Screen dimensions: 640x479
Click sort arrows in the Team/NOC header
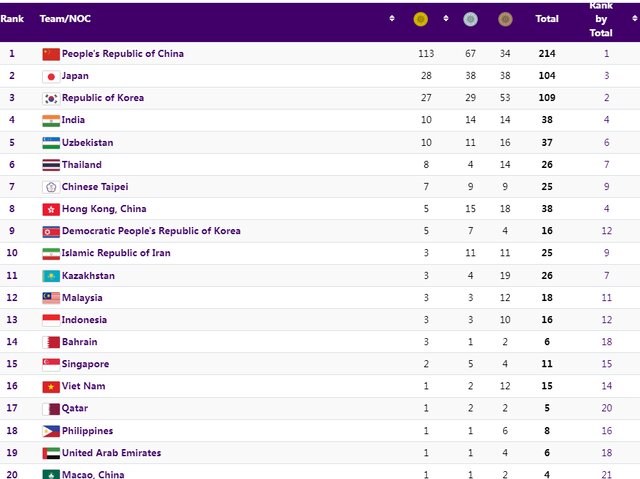pos(392,19)
